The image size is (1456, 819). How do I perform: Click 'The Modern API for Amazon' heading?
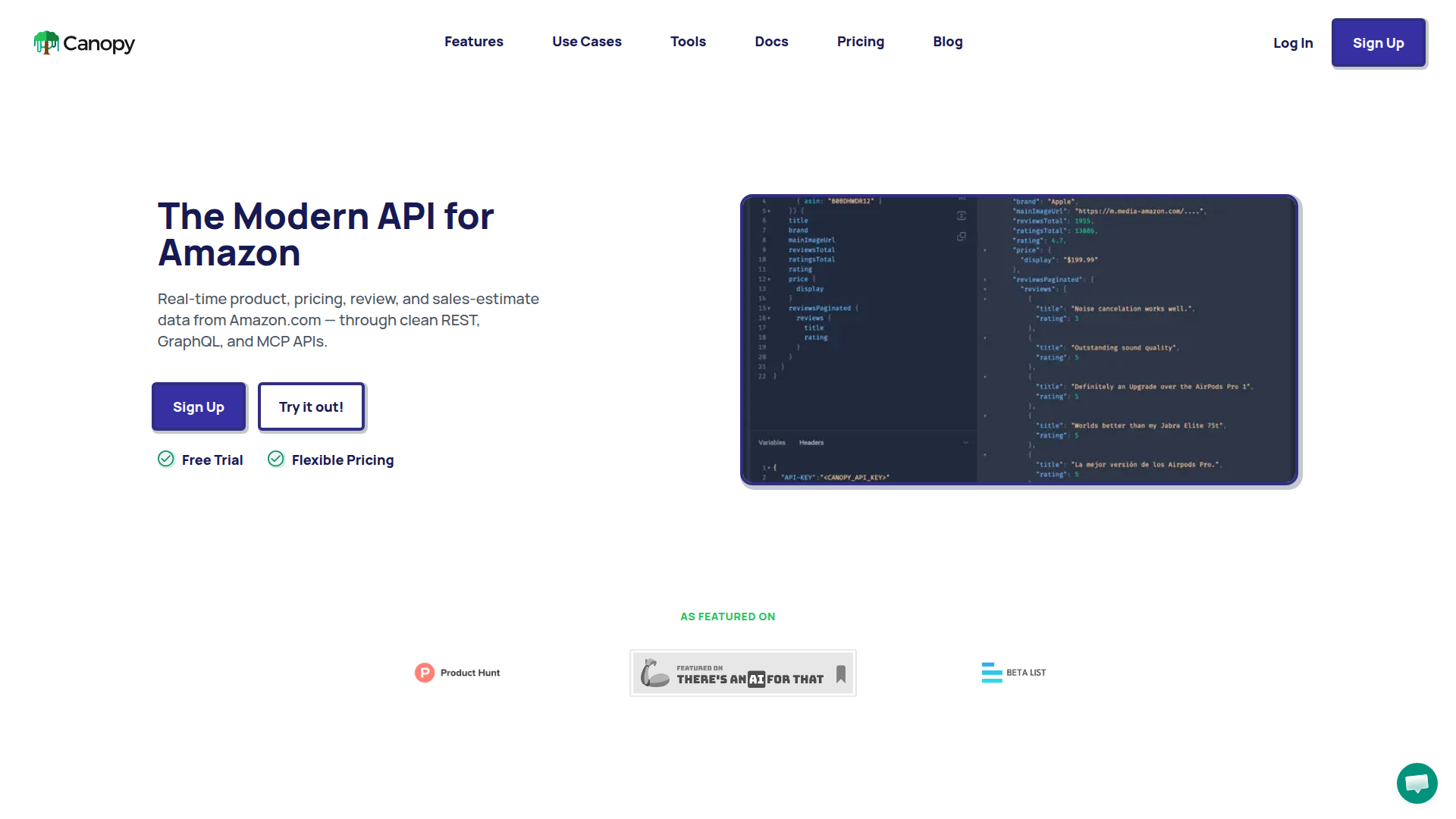click(x=326, y=234)
